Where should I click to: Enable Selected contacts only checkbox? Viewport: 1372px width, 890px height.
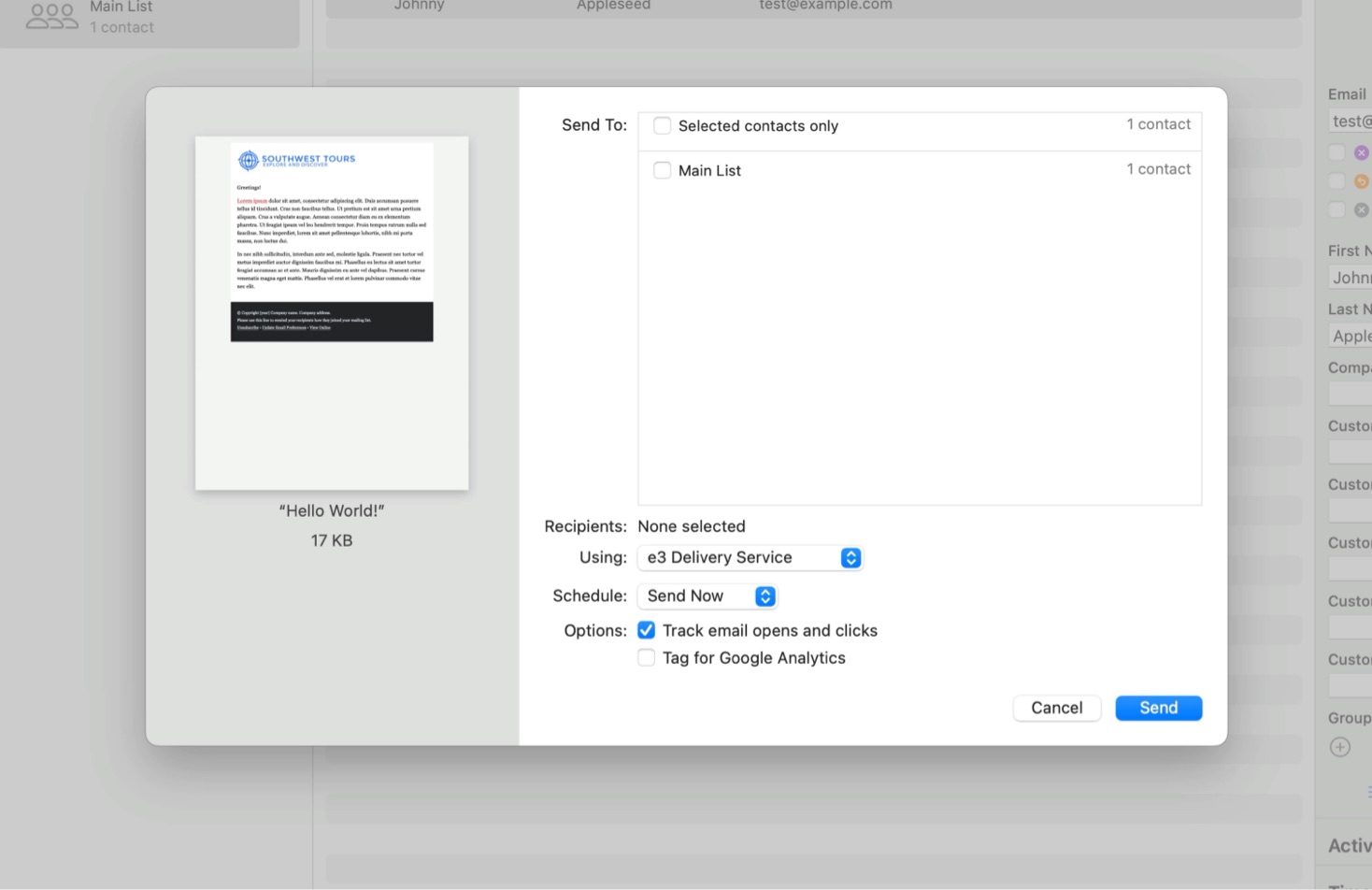[x=662, y=125]
